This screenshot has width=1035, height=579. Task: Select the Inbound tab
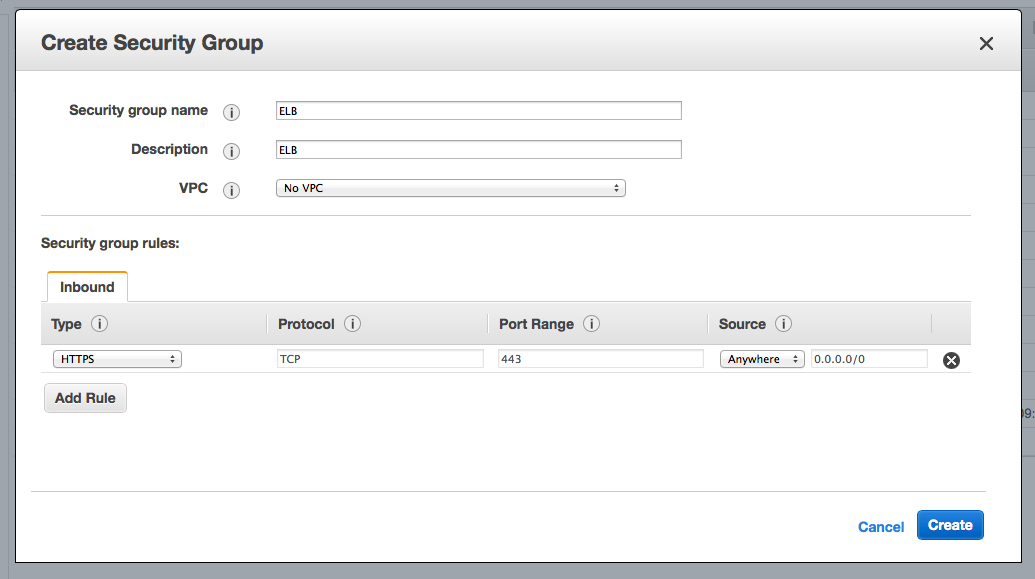[x=87, y=287]
